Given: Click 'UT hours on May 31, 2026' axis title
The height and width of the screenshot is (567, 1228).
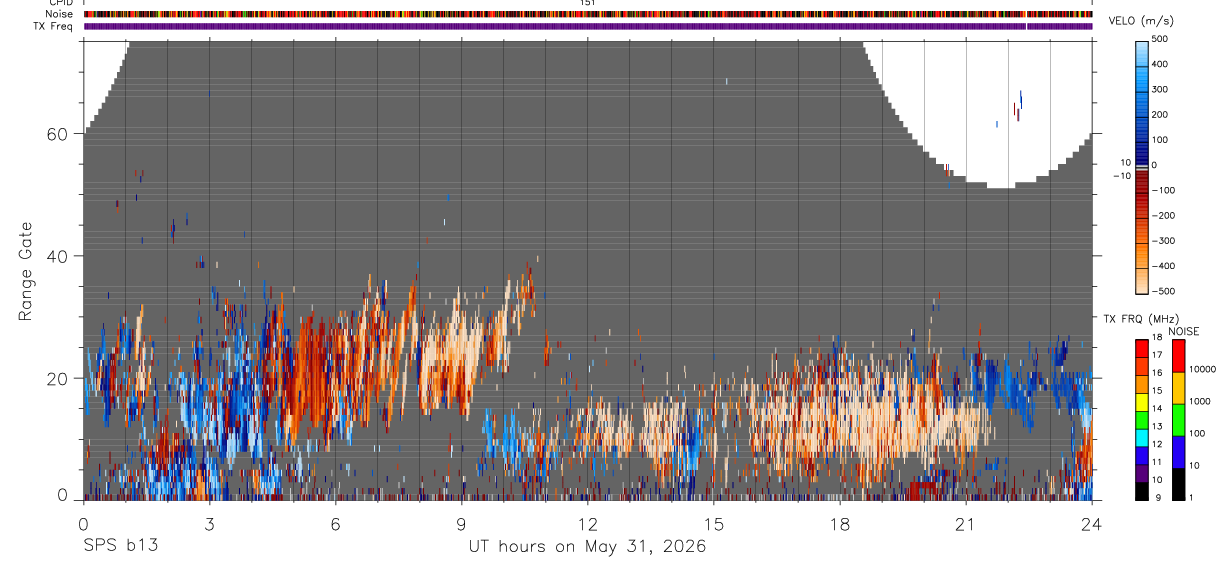Looking at the screenshot, I should coord(587,547).
